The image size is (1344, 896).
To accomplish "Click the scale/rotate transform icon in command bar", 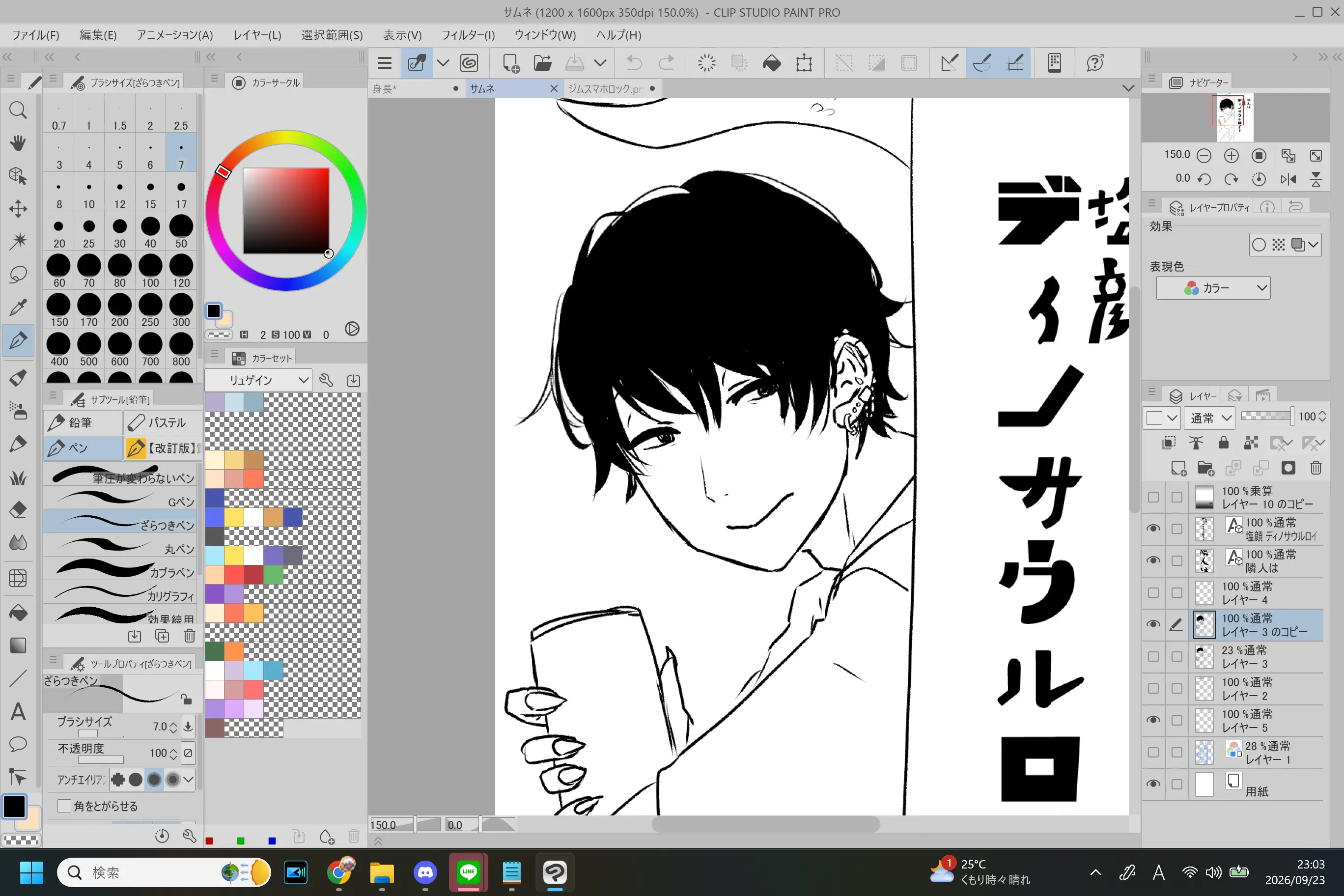I will (804, 63).
